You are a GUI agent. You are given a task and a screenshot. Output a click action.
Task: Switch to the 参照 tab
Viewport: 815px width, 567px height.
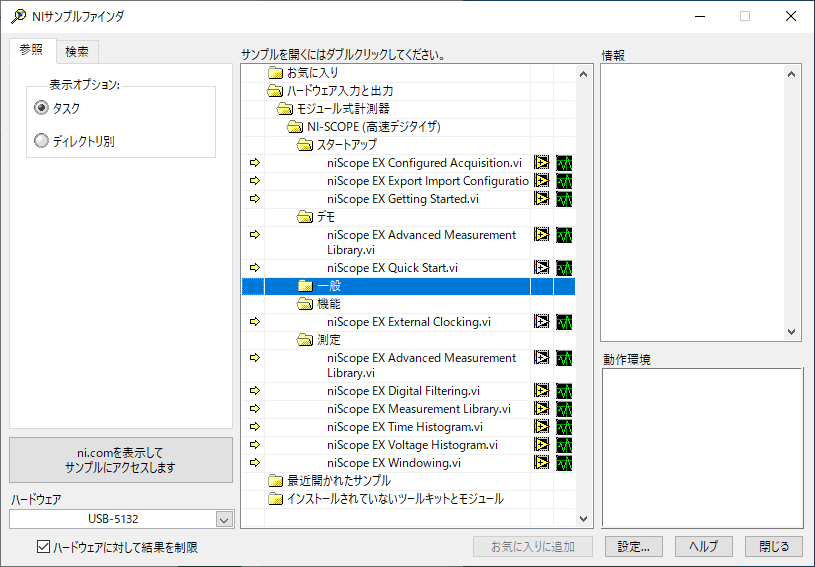pyautogui.click(x=32, y=50)
